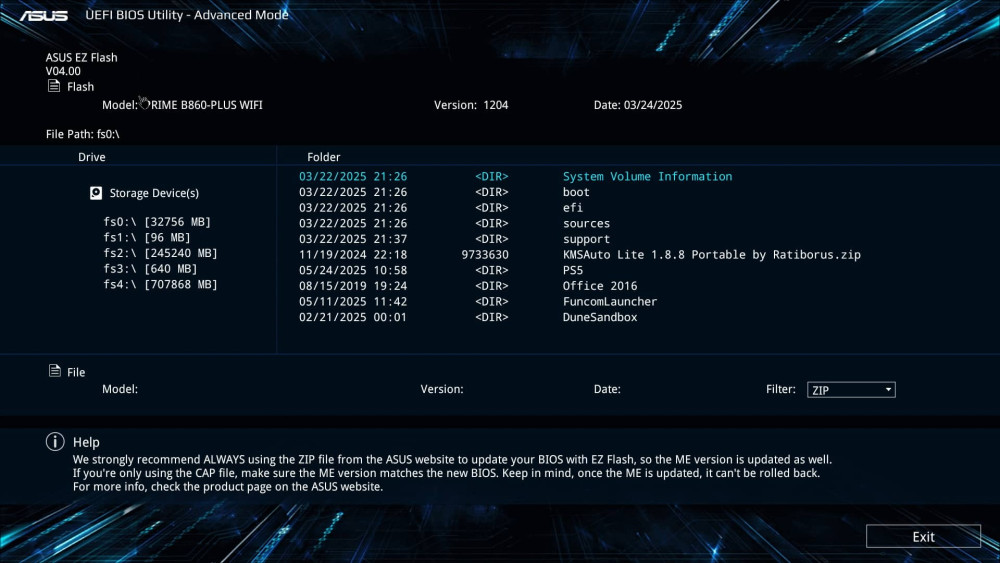Click the 08/15/2019 19:24 date entry
Viewport: 1000px width, 563px height.
353,286
